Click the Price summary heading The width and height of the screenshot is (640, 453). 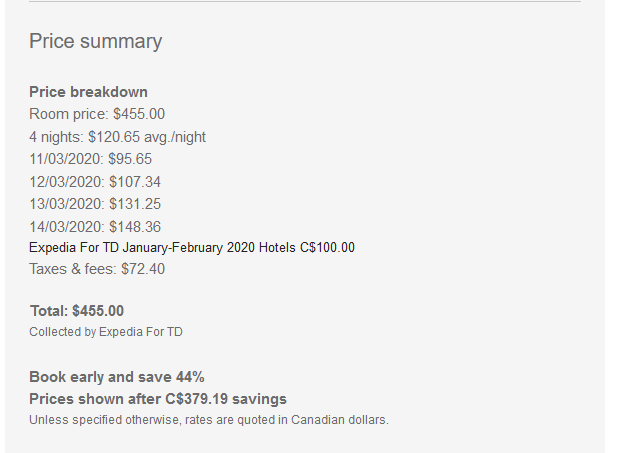[95, 41]
